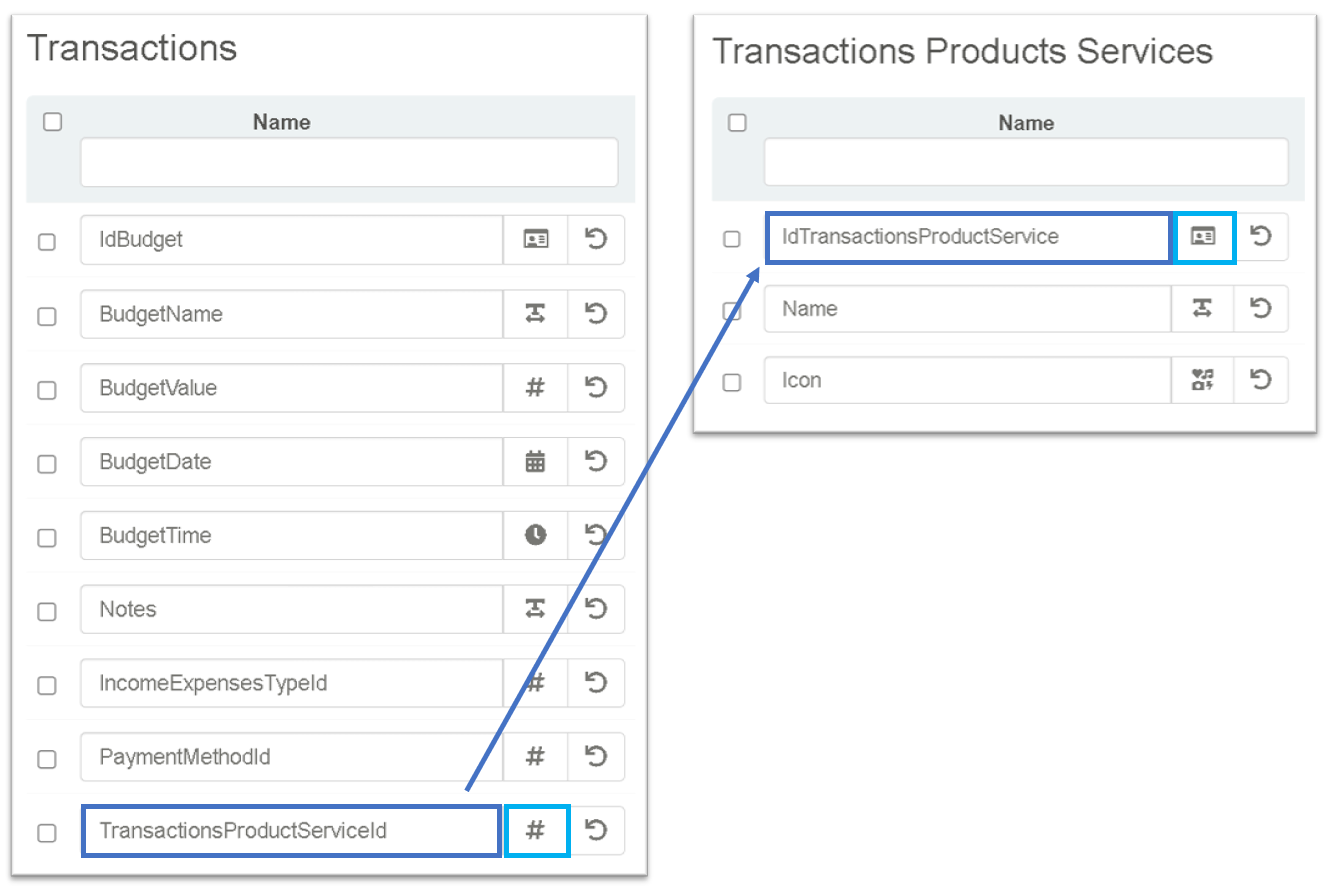Click the undo icon beside the Name row

pos(1261,308)
